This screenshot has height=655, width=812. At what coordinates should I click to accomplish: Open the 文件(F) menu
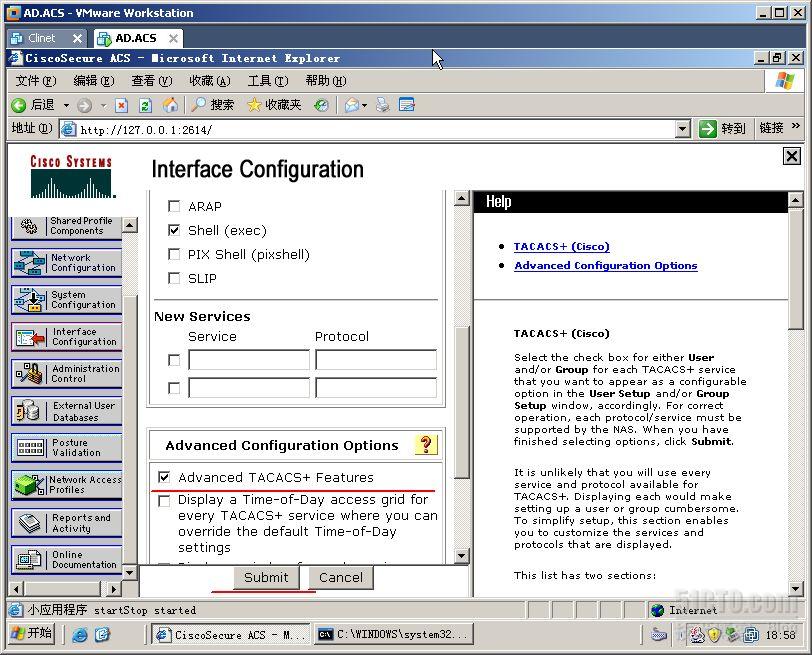click(36, 81)
